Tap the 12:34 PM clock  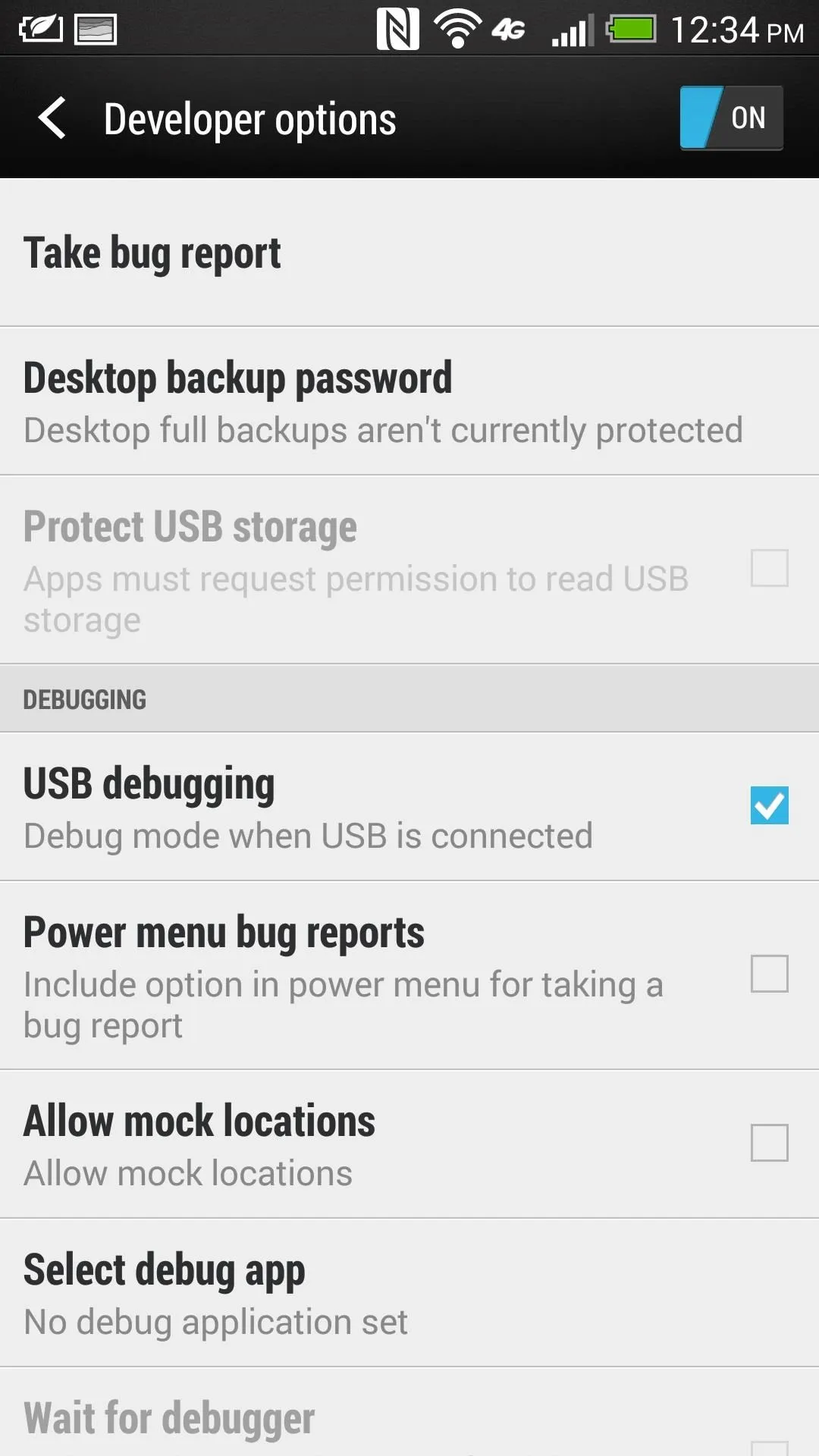[x=737, y=30]
